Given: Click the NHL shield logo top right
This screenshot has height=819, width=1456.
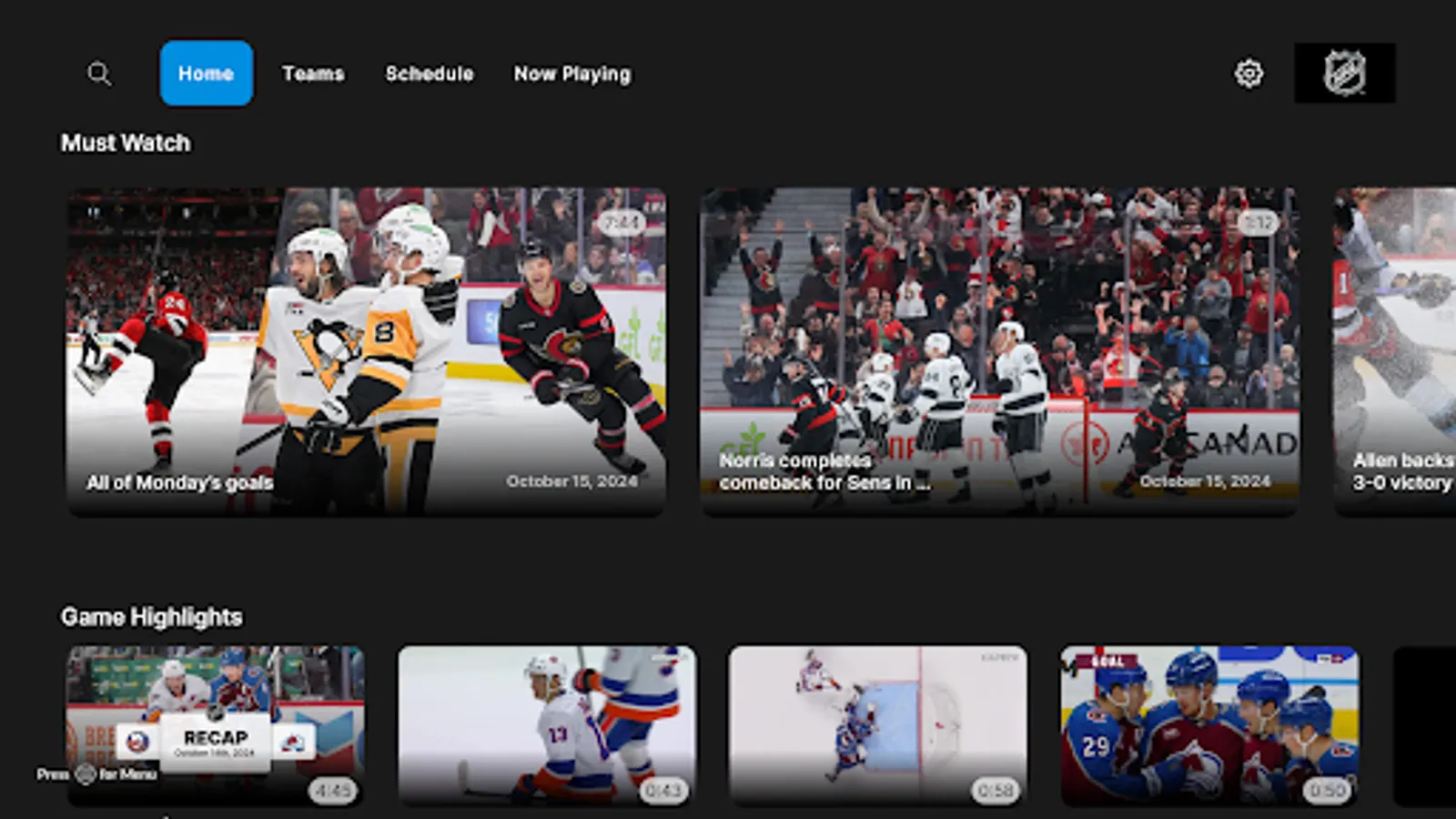Looking at the screenshot, I should 1345,74.
